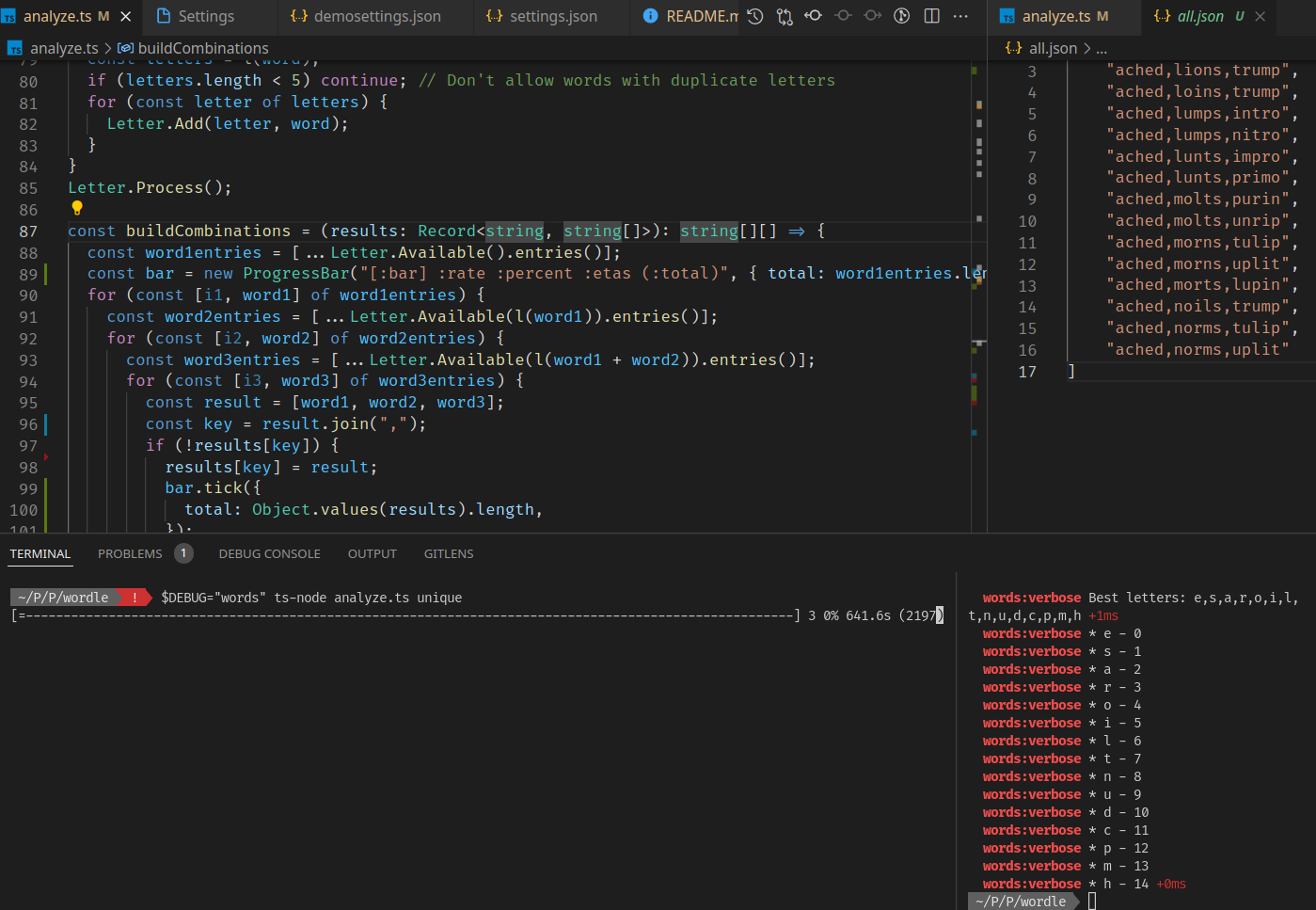Click the comment about duplicate letters

(626, 81)
